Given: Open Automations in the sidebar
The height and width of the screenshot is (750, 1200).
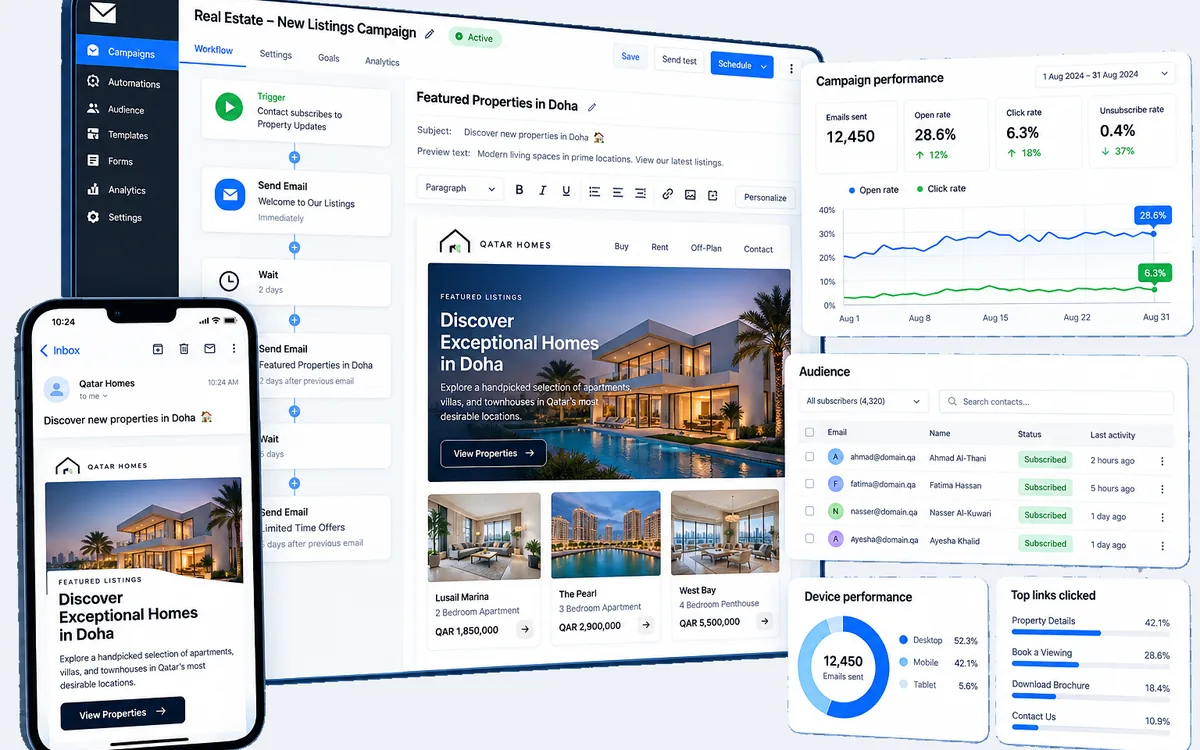Looking at the screenshot, I should click(x=123, y=83).
